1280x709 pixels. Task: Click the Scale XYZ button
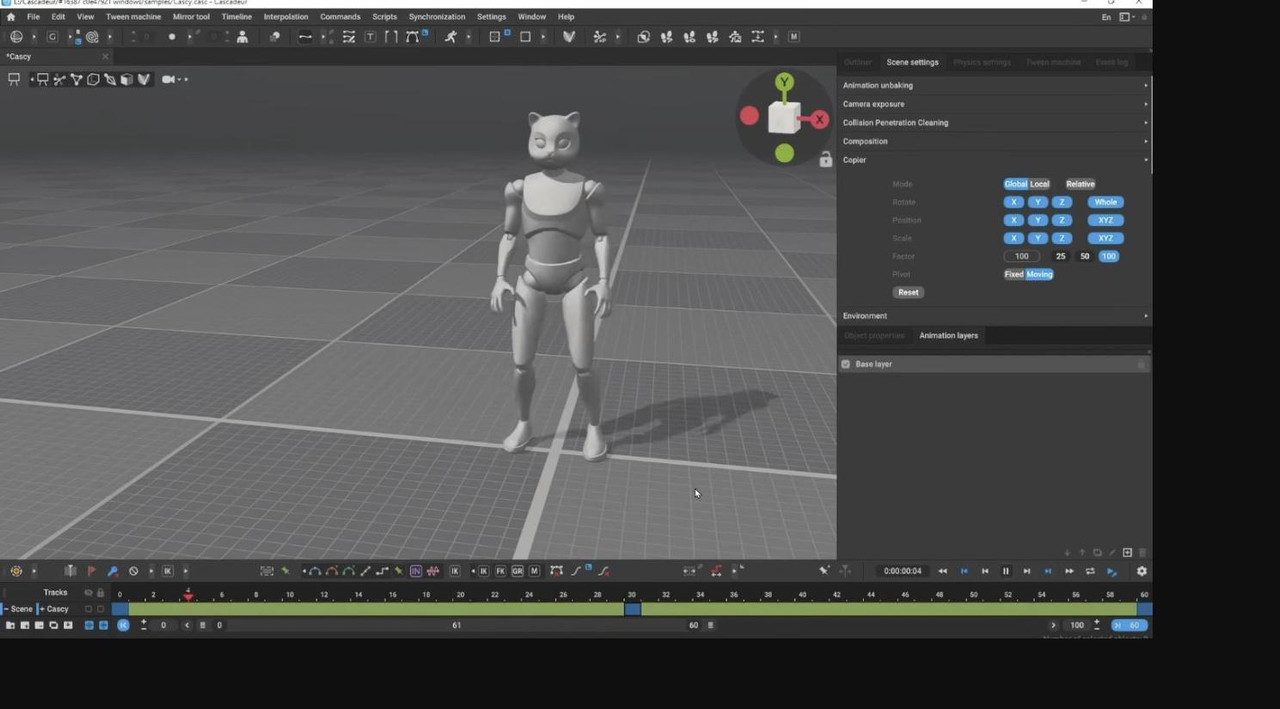pos(1105,238)
